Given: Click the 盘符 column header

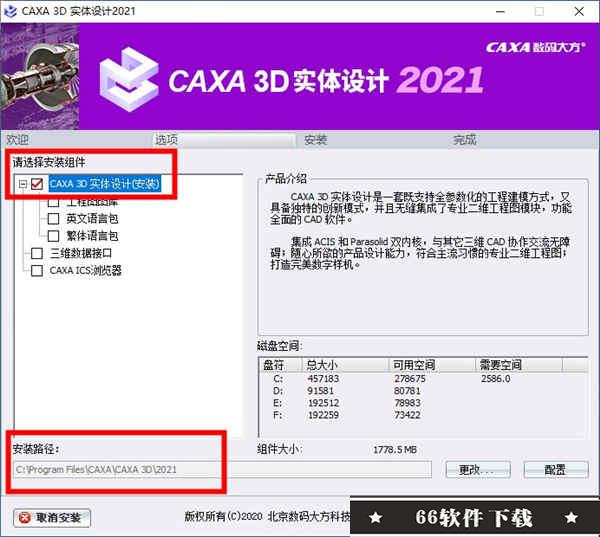Looking at the screenshot, I should click(x=281, y=365).
